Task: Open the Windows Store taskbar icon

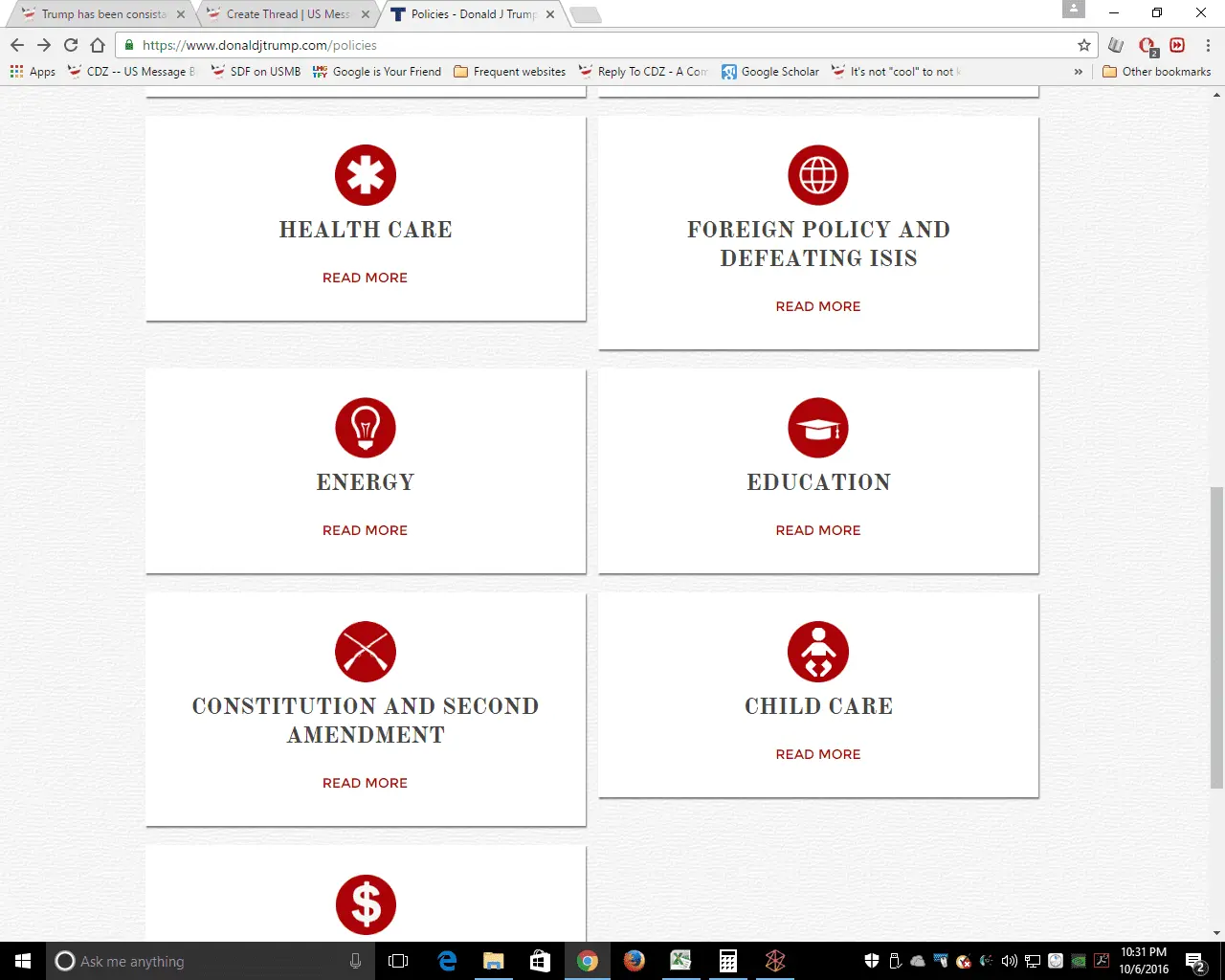Action: click(x=540, y=961)
